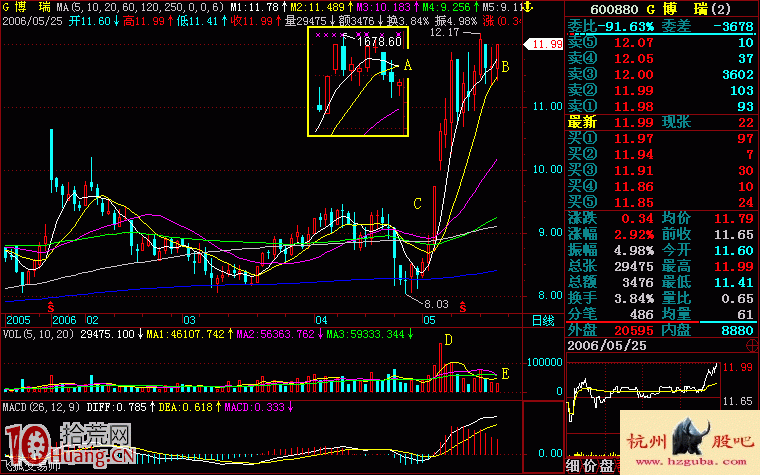Click the M2:11.489 moving average value
The width and height of the screenshot is (760, 475).
point(318,7)
